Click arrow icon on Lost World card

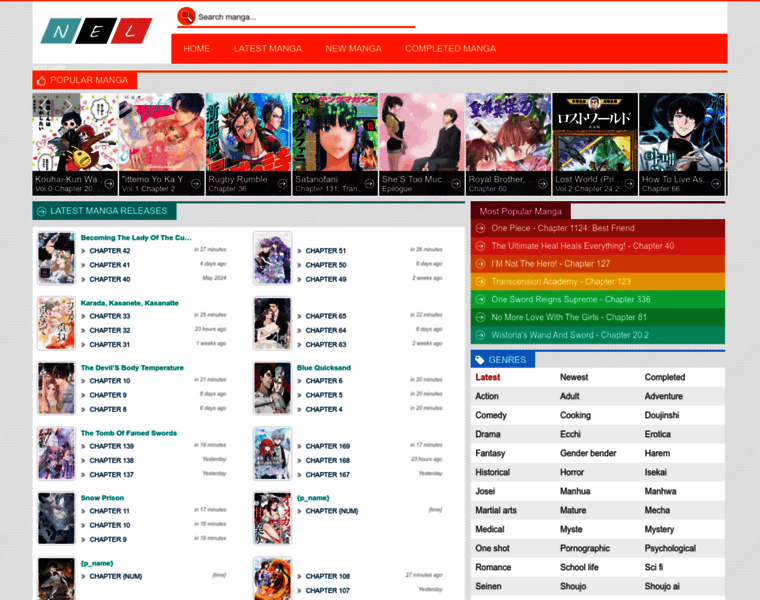click(630, 184)
